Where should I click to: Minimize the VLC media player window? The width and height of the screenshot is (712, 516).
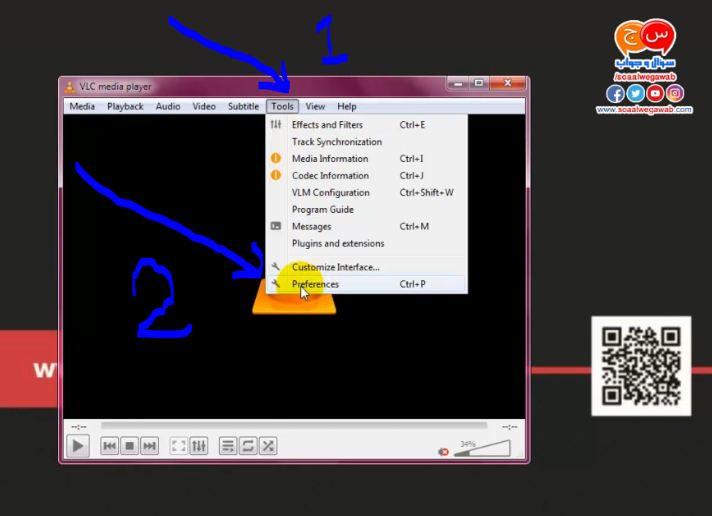pos(458,84)
